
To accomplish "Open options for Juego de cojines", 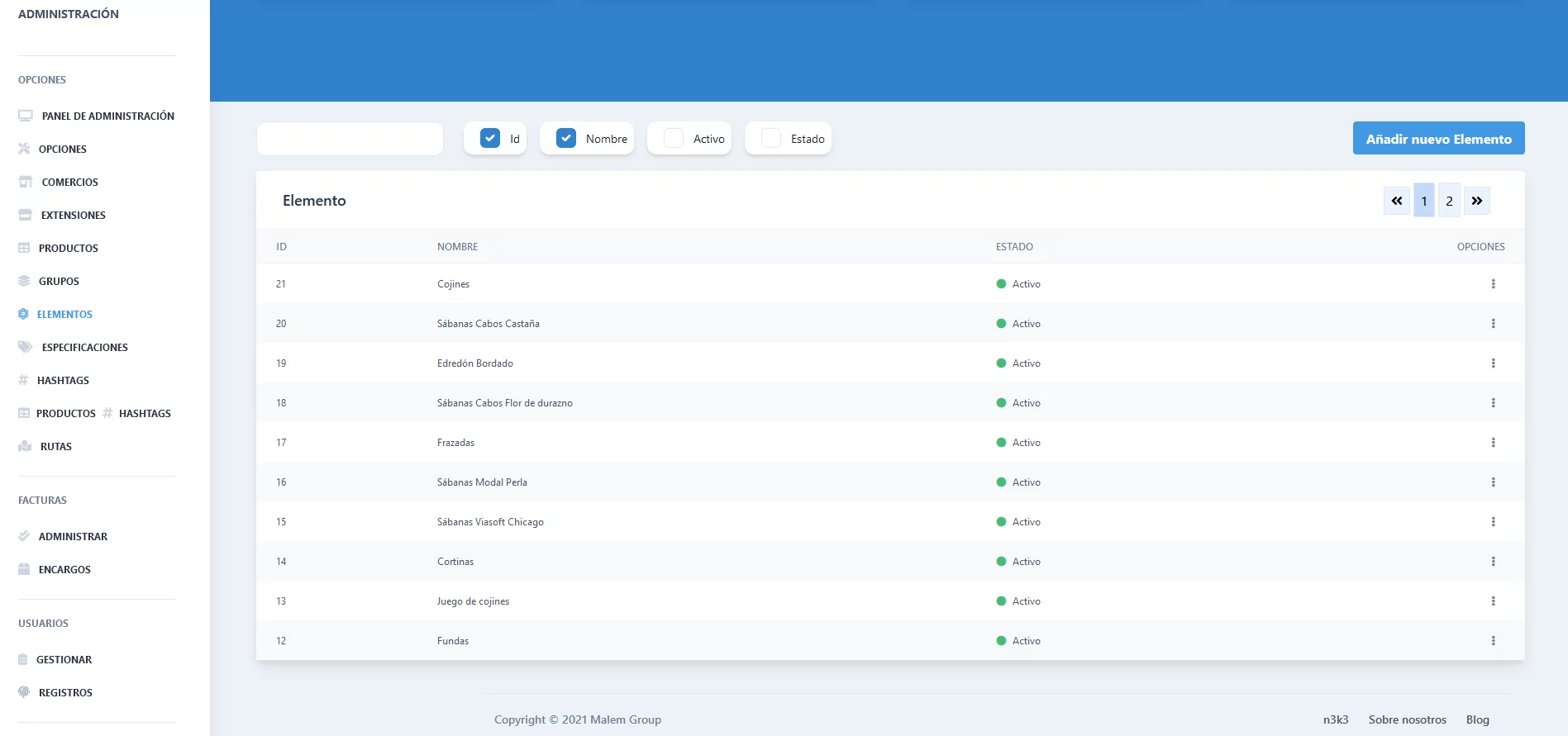I will point(1493,601).
